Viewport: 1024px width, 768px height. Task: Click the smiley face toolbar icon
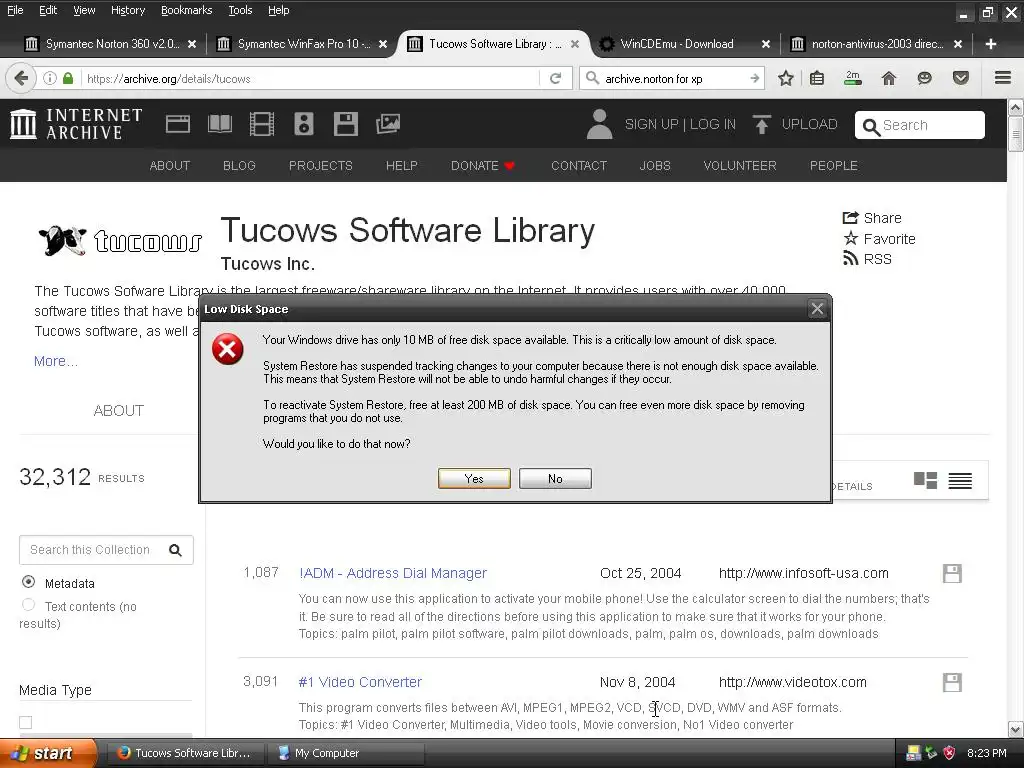[x=924, y=78]
